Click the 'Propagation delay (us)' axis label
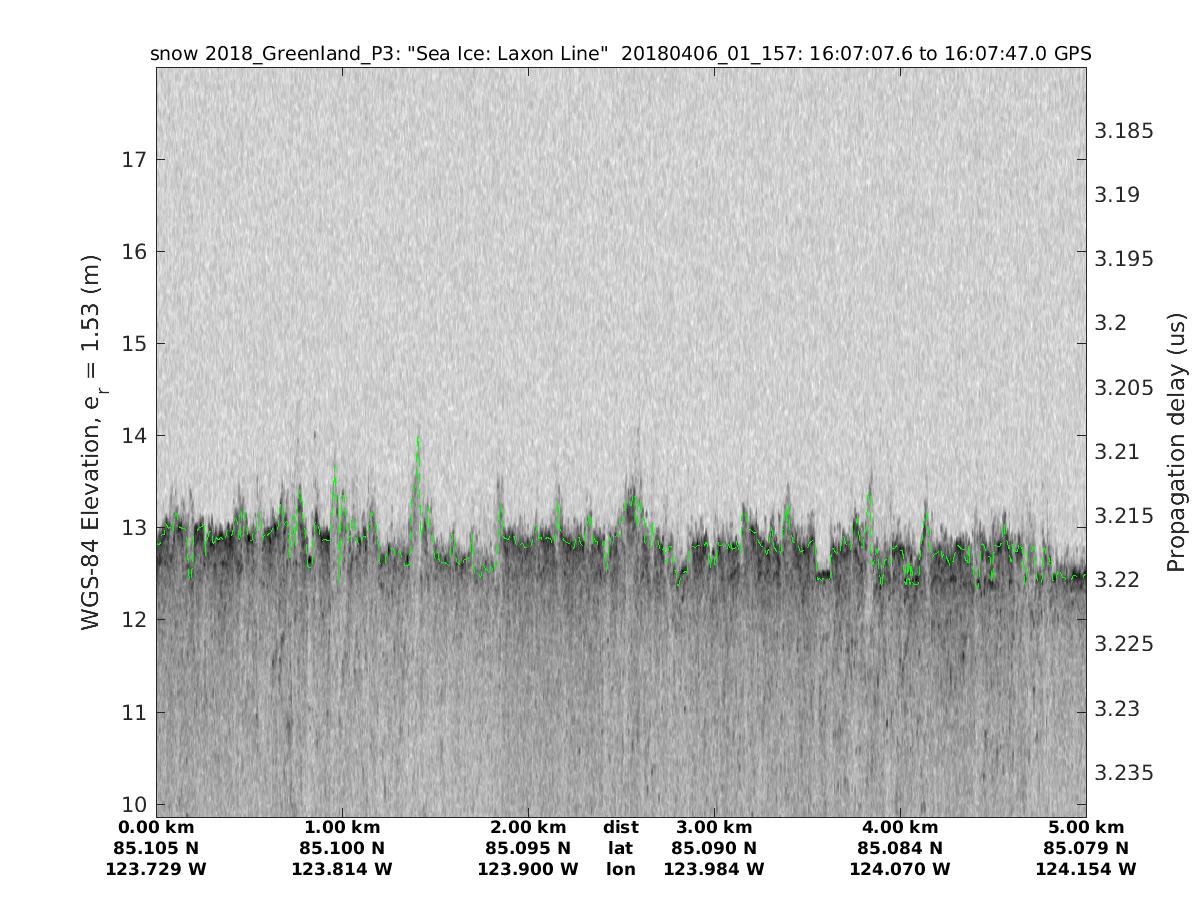Screen dimensions: 1200x900 (1176, 442)
